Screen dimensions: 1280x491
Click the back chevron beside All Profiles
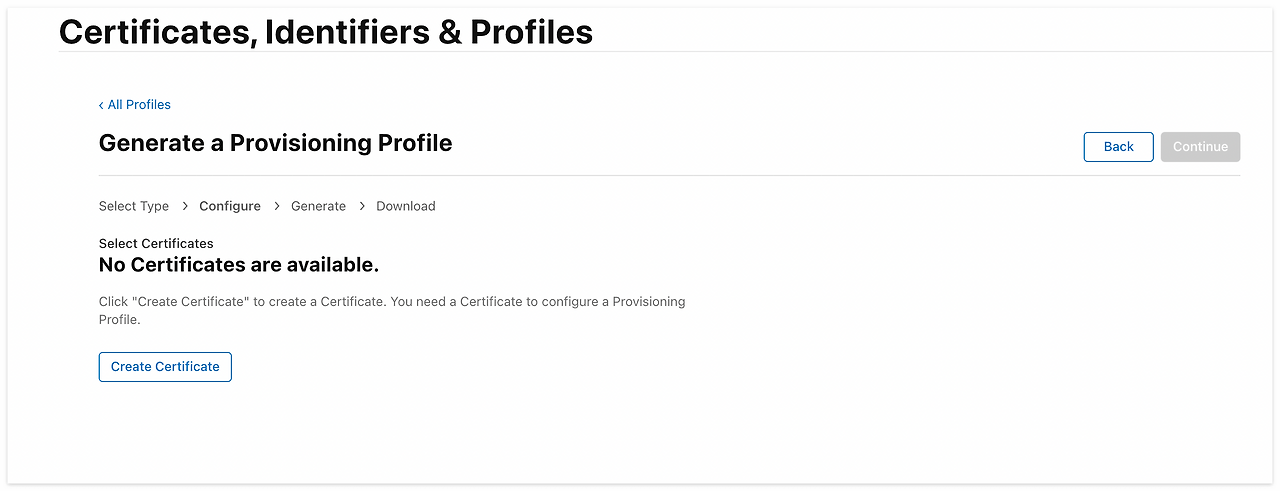point(101,105)
